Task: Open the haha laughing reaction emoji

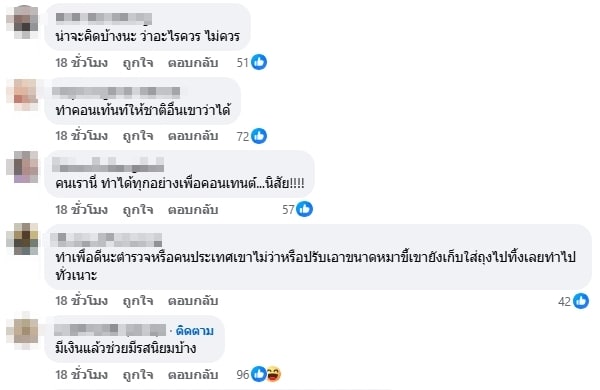Action: [273, 374]
